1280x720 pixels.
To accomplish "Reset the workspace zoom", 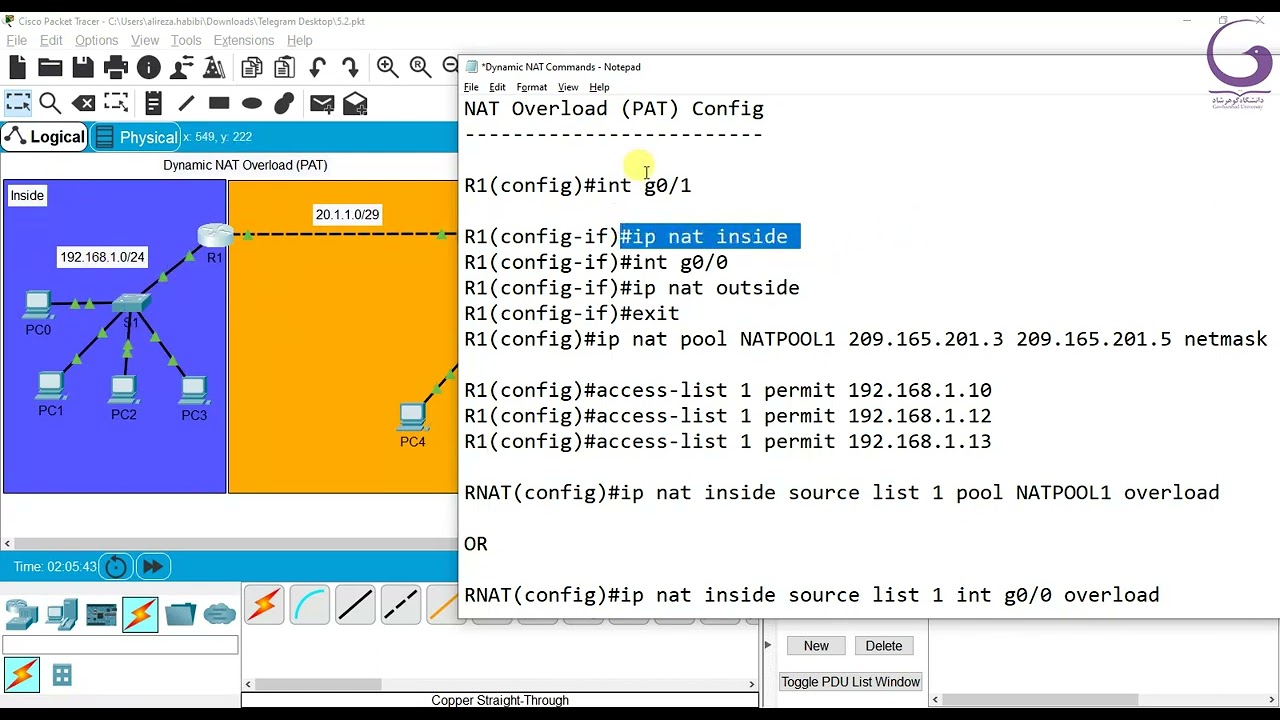I will pos(420,67).
